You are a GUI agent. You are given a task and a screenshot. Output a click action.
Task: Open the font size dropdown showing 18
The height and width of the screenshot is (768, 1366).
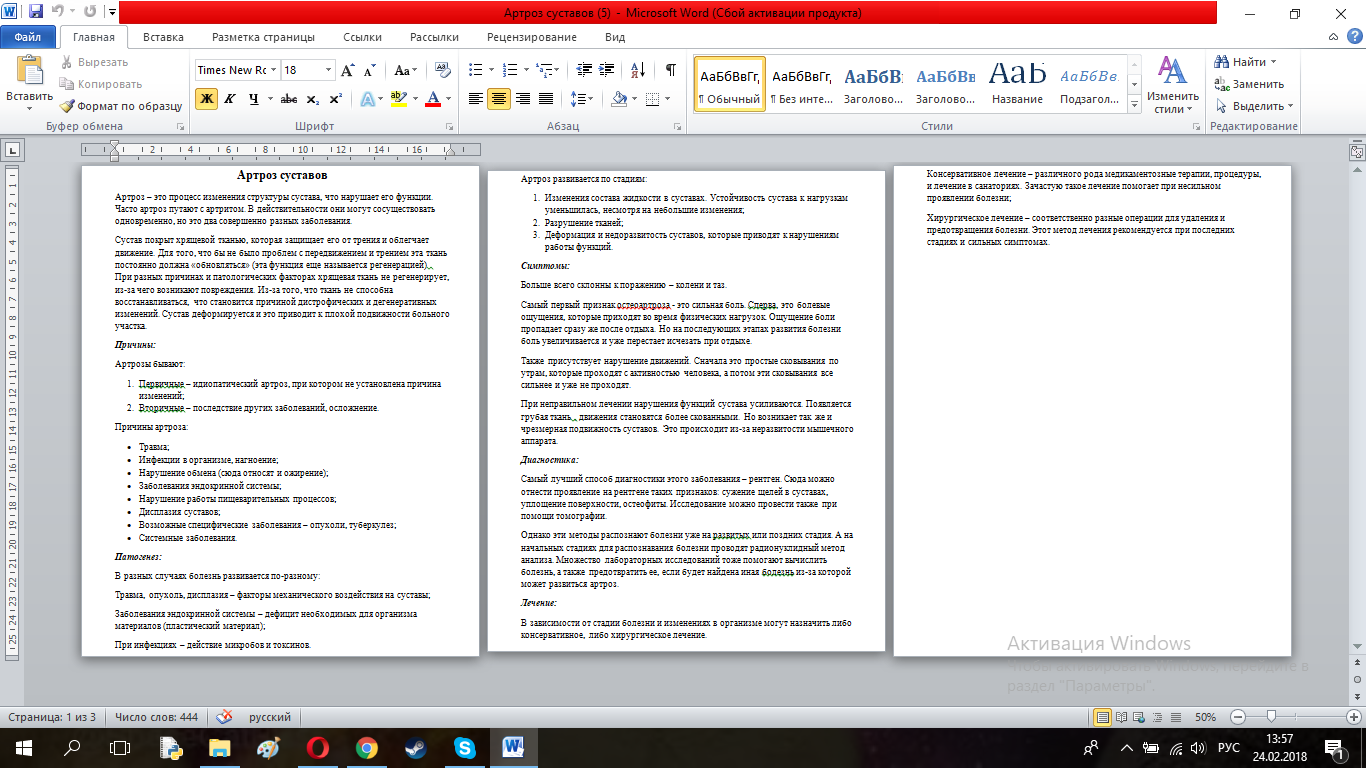click(328, 70)
